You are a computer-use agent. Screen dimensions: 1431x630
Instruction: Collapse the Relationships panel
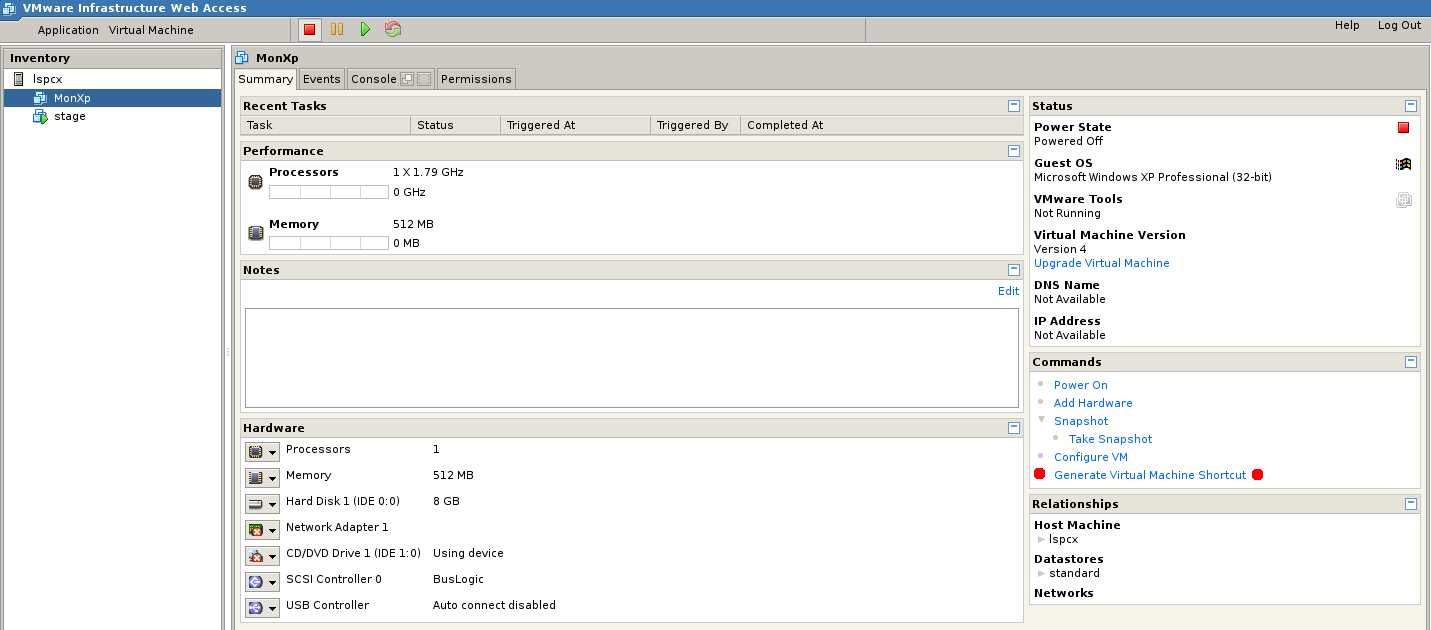pyautogui.click(x=1411, y=503)
